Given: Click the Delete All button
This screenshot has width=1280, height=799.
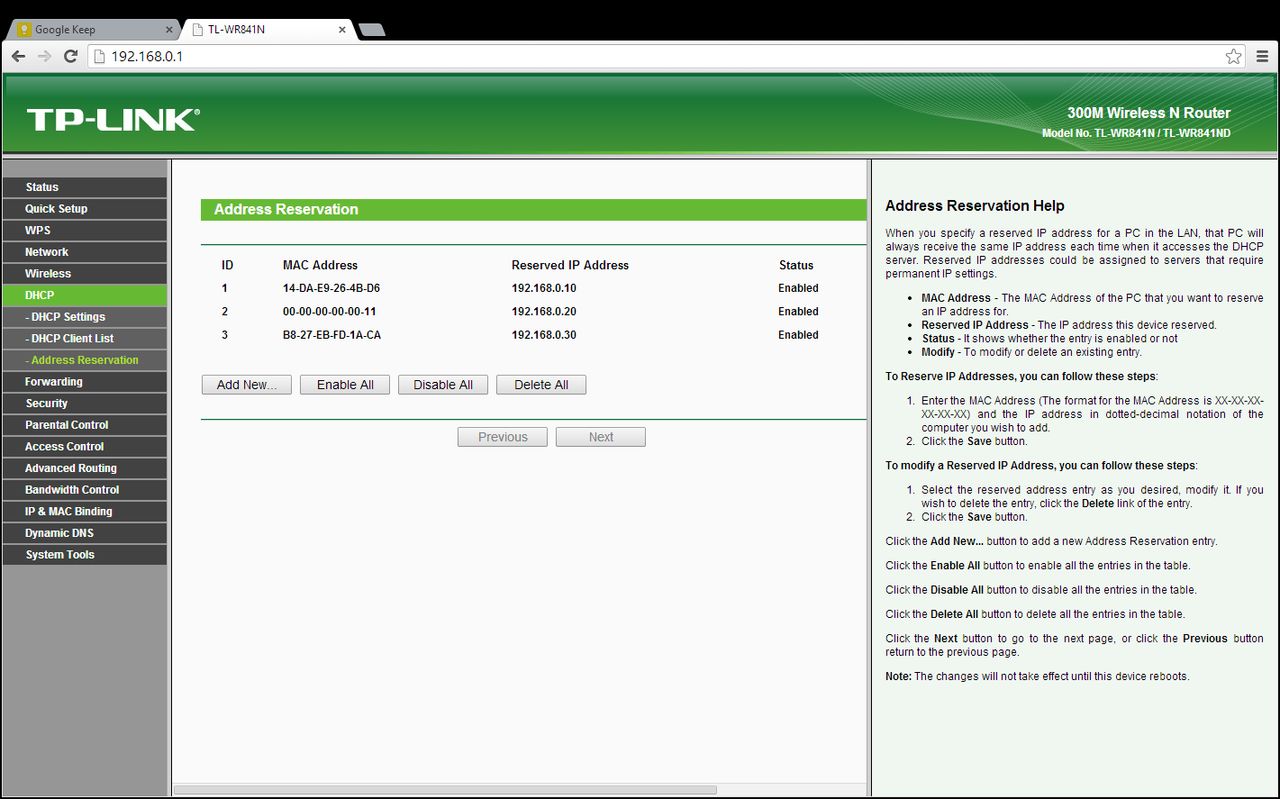Looking at the screenshot, I should pos(541,385).
